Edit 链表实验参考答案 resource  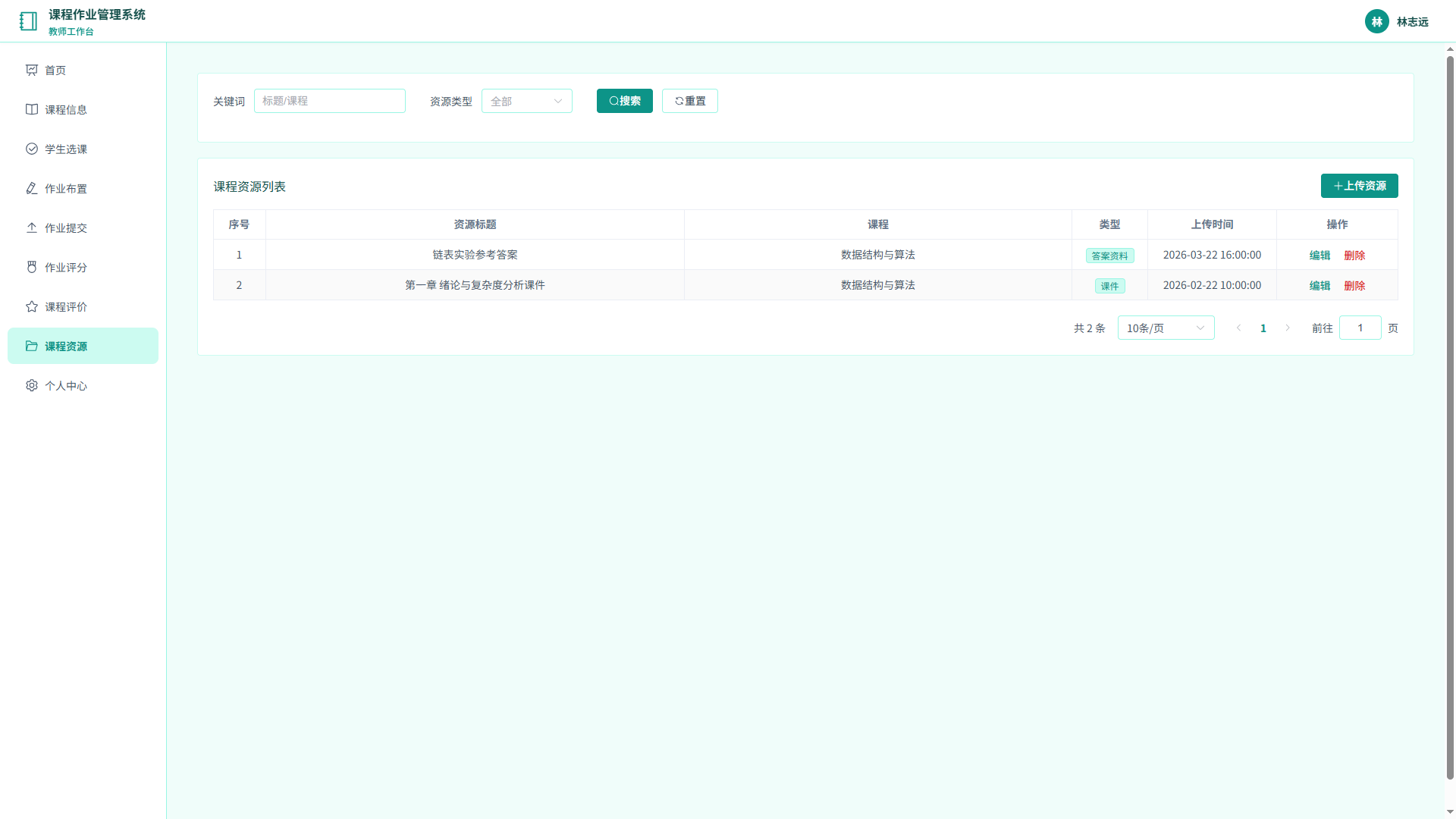[1319, 256]
